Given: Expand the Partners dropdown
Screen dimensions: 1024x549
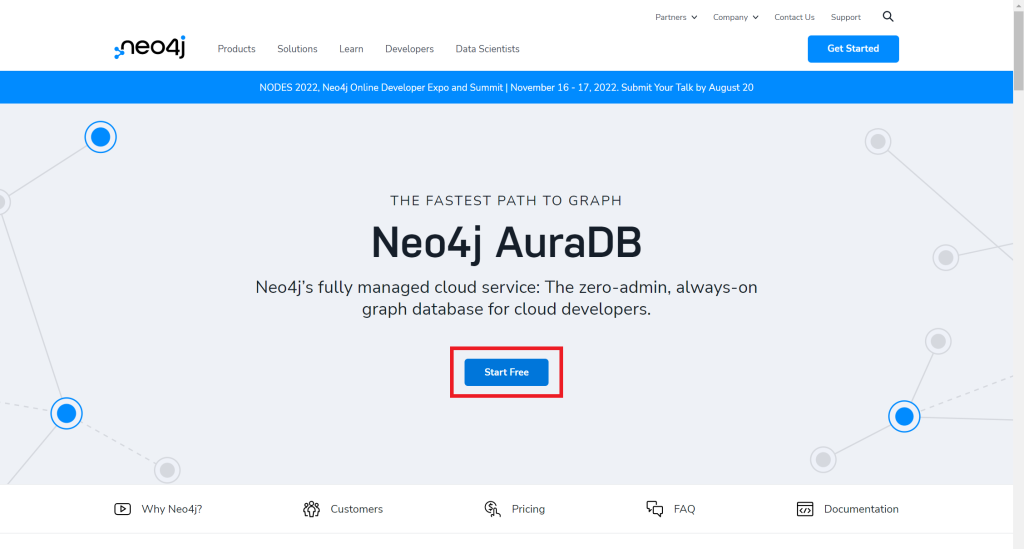Looking at the screenshot, I should pyautogui.click(x=676, y=17).
